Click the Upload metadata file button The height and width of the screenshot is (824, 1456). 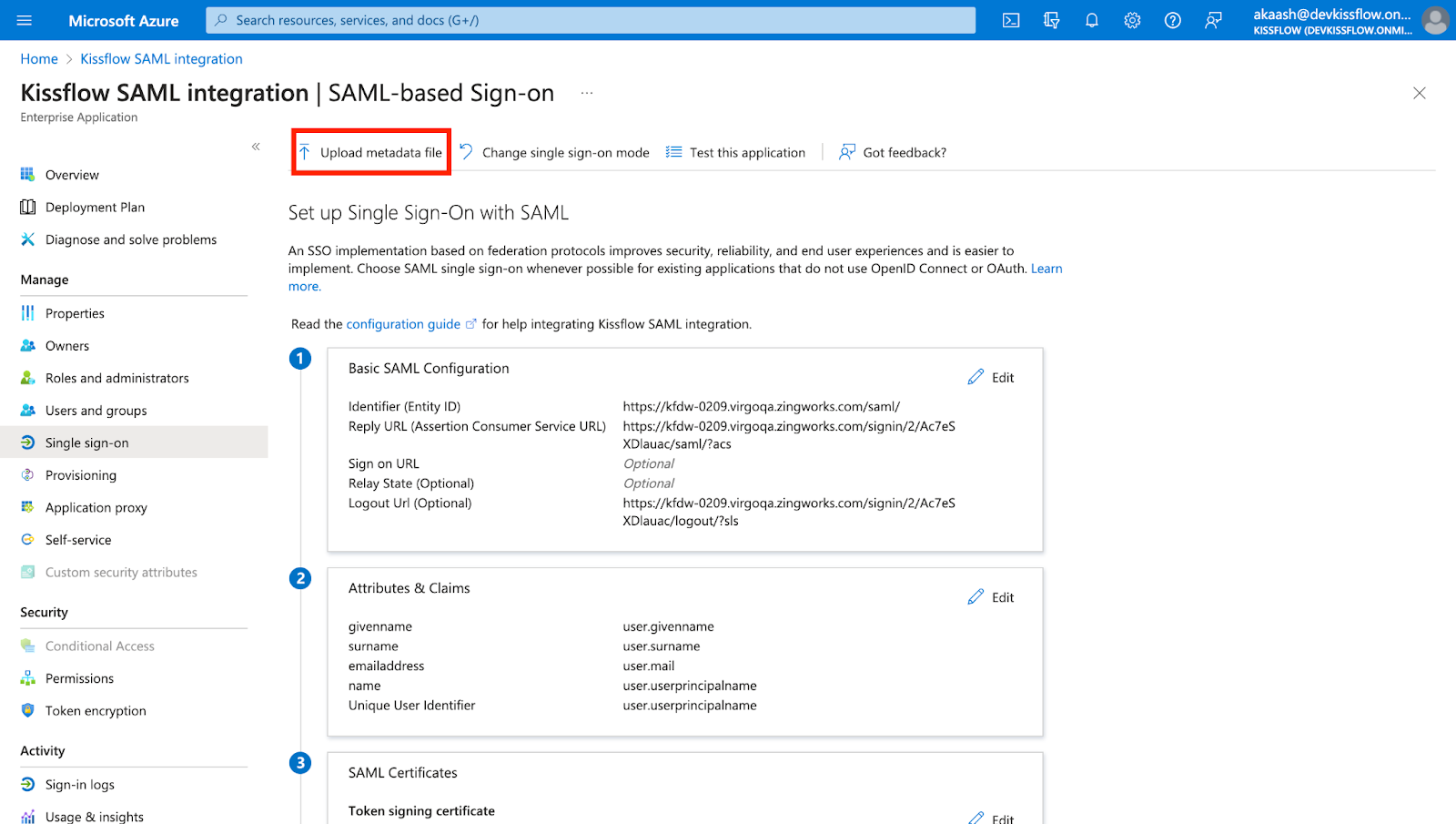370,152
